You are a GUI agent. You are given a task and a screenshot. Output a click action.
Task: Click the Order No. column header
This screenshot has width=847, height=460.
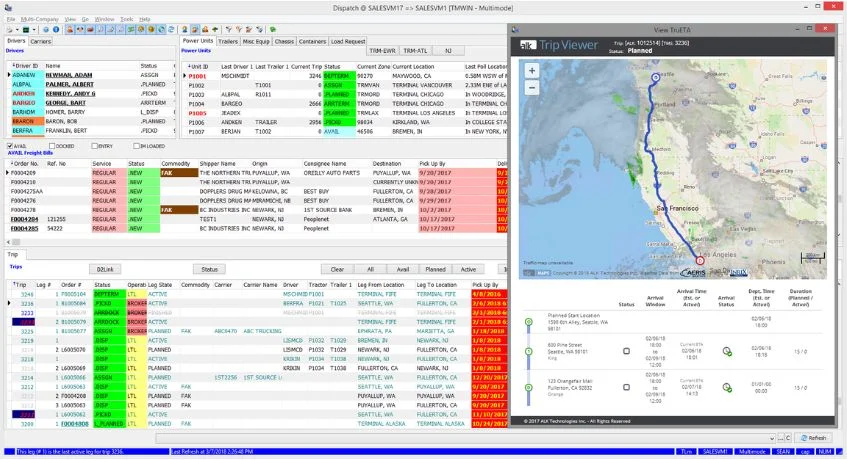[25, 164]
